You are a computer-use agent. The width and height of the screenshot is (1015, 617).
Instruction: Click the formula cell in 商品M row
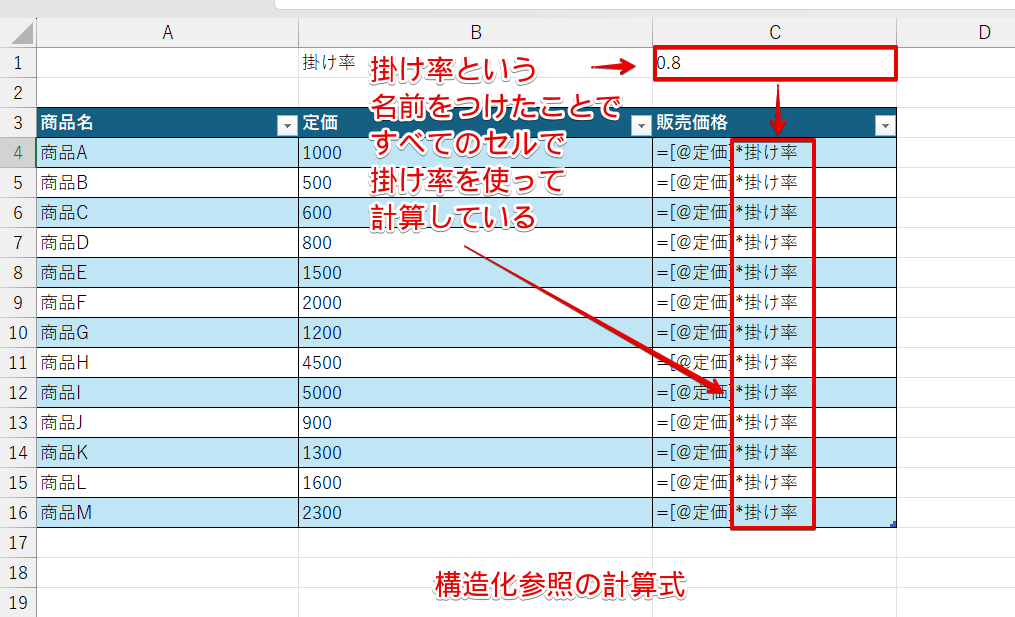tap(775, 513)
